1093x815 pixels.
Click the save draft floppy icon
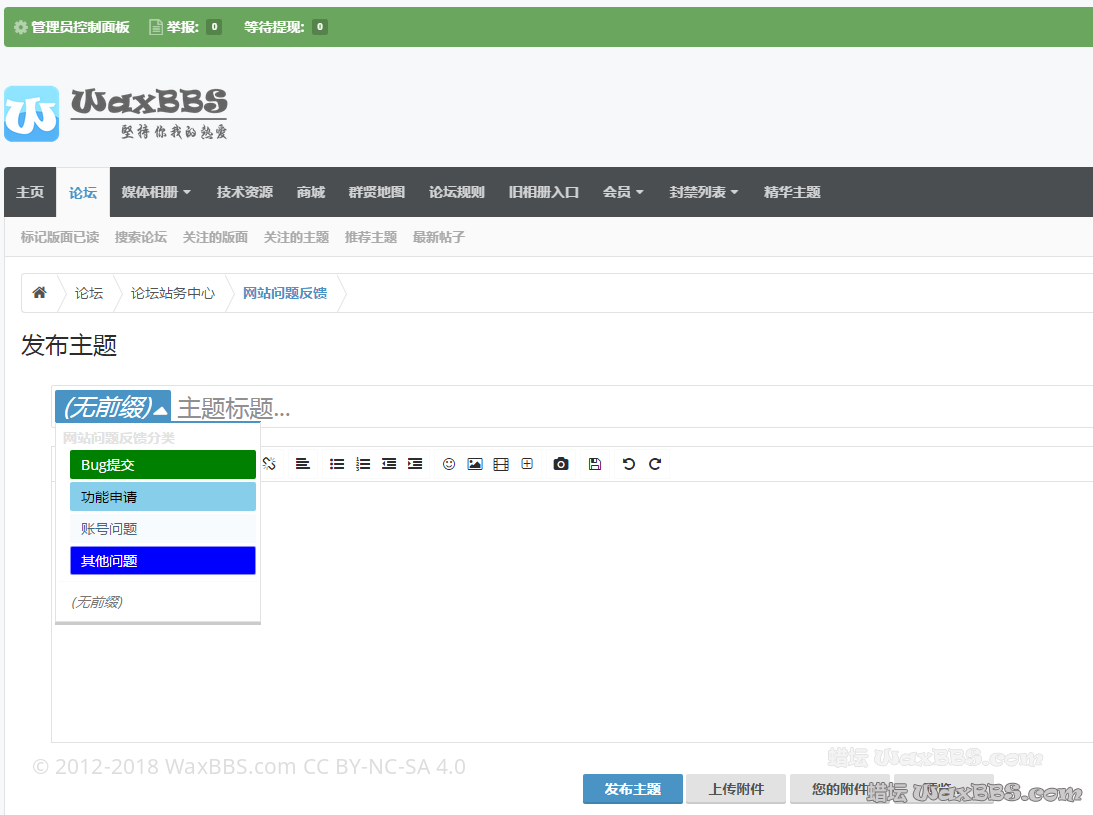(x=595, y=464)
